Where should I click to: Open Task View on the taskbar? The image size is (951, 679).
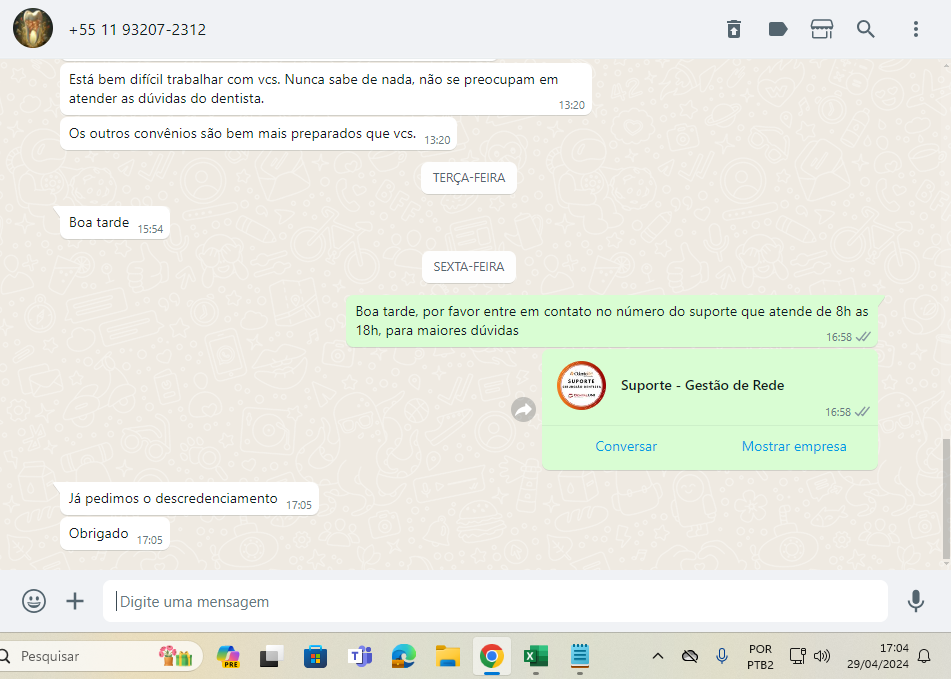272,656
